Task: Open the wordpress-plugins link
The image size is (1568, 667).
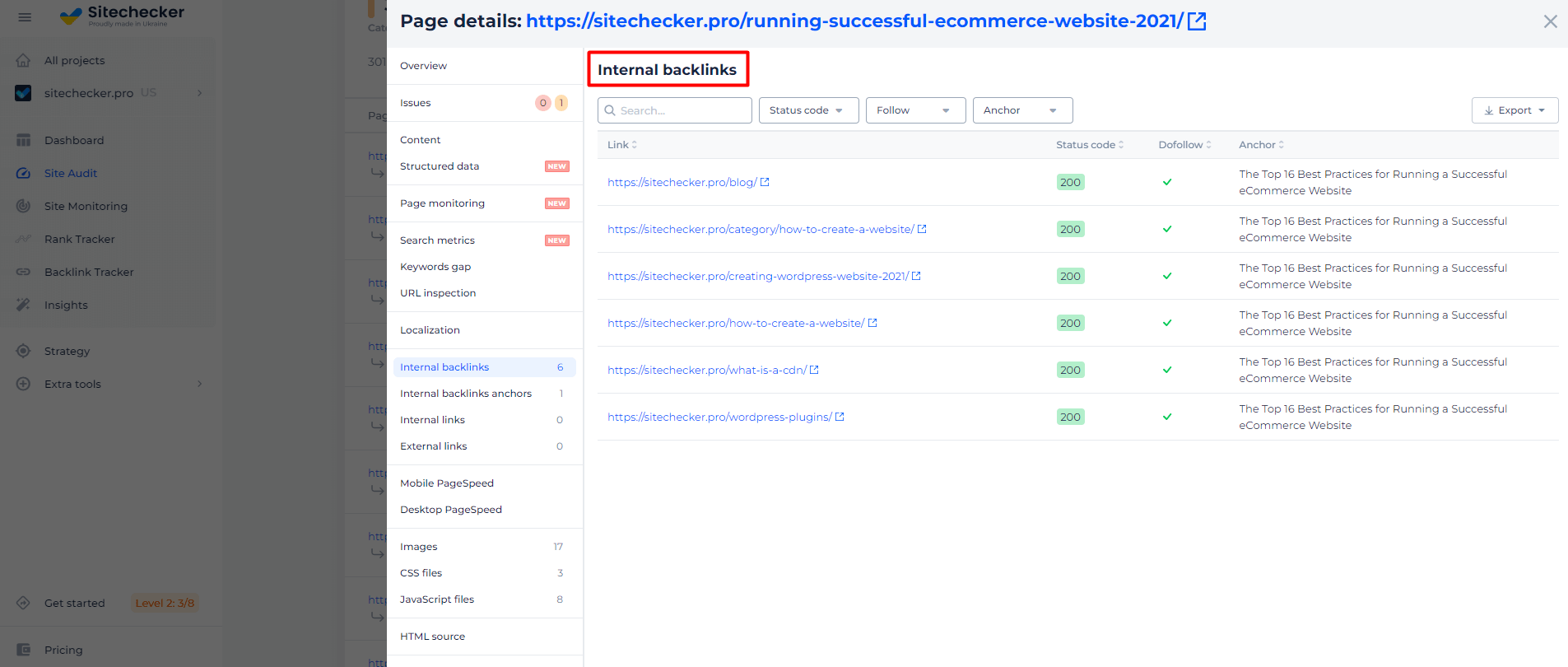Action: [719, 417]
